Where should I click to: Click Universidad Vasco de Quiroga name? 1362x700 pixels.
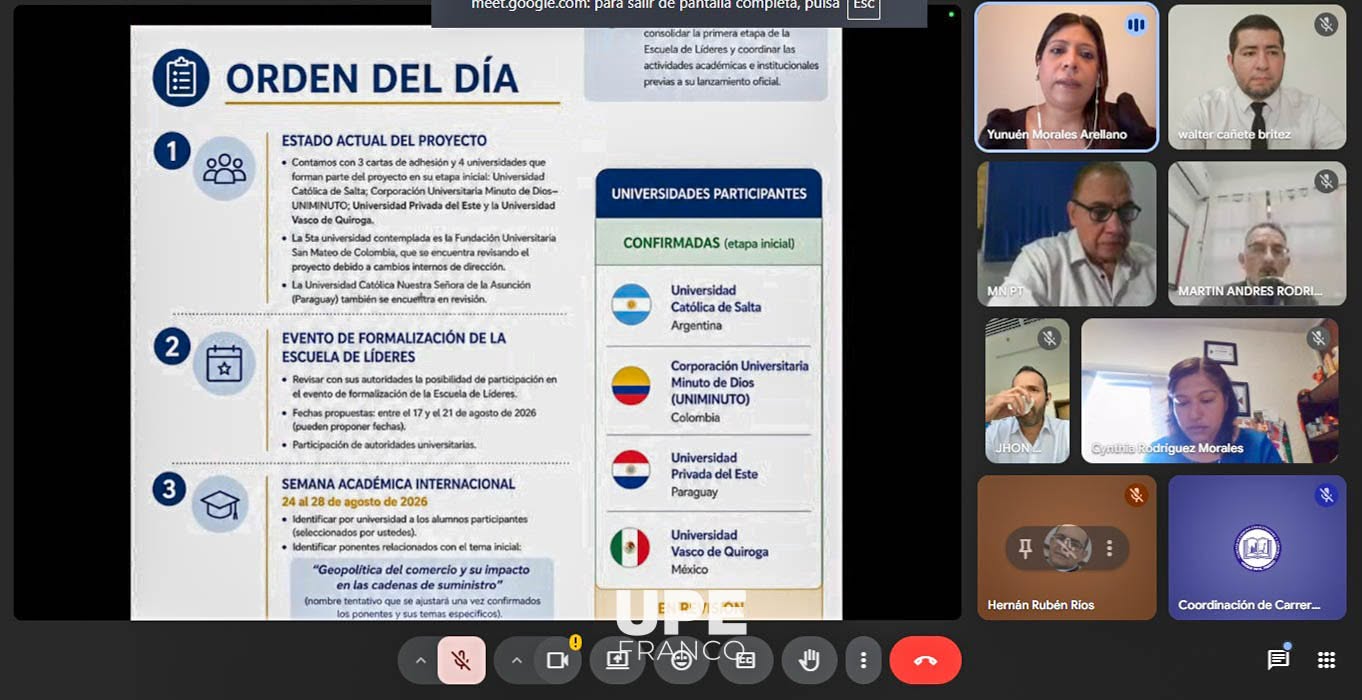coord(720,543)
